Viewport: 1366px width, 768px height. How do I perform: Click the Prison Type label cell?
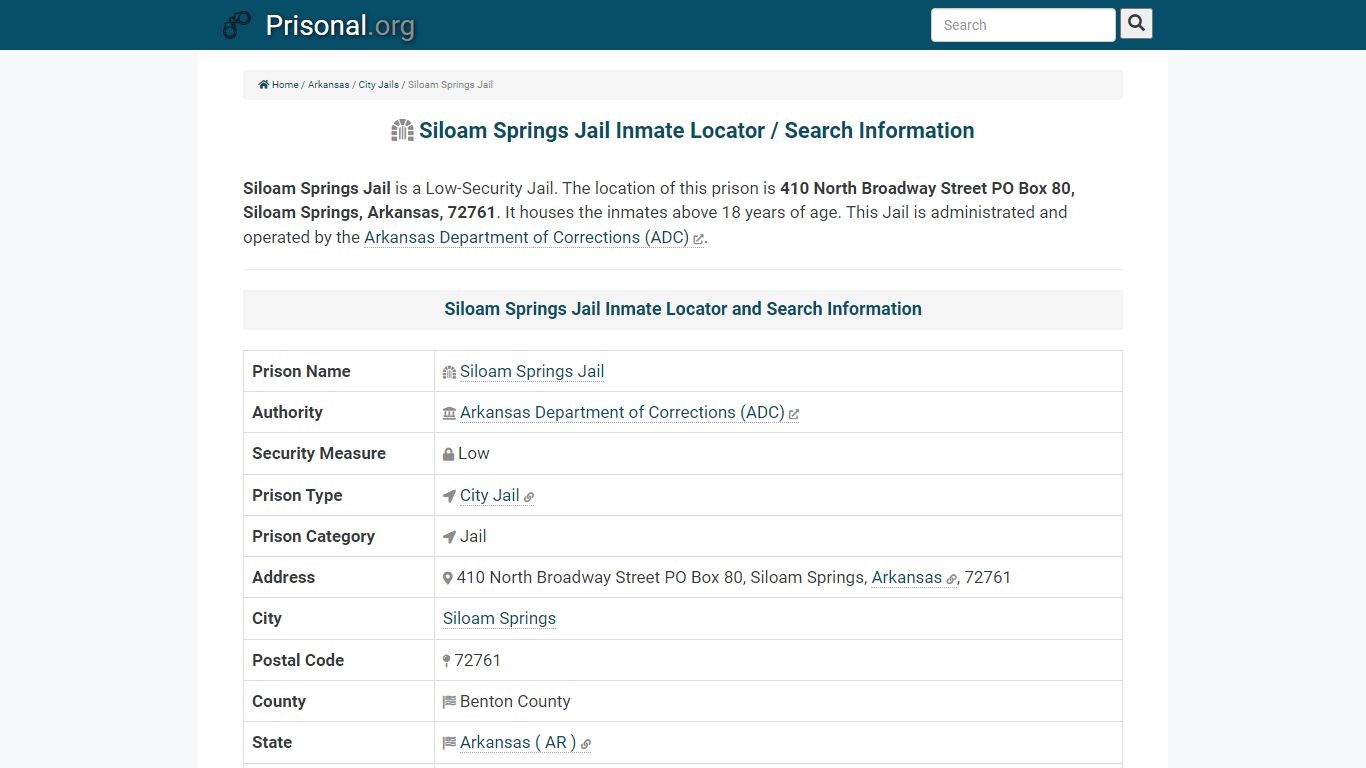point(339,495)
